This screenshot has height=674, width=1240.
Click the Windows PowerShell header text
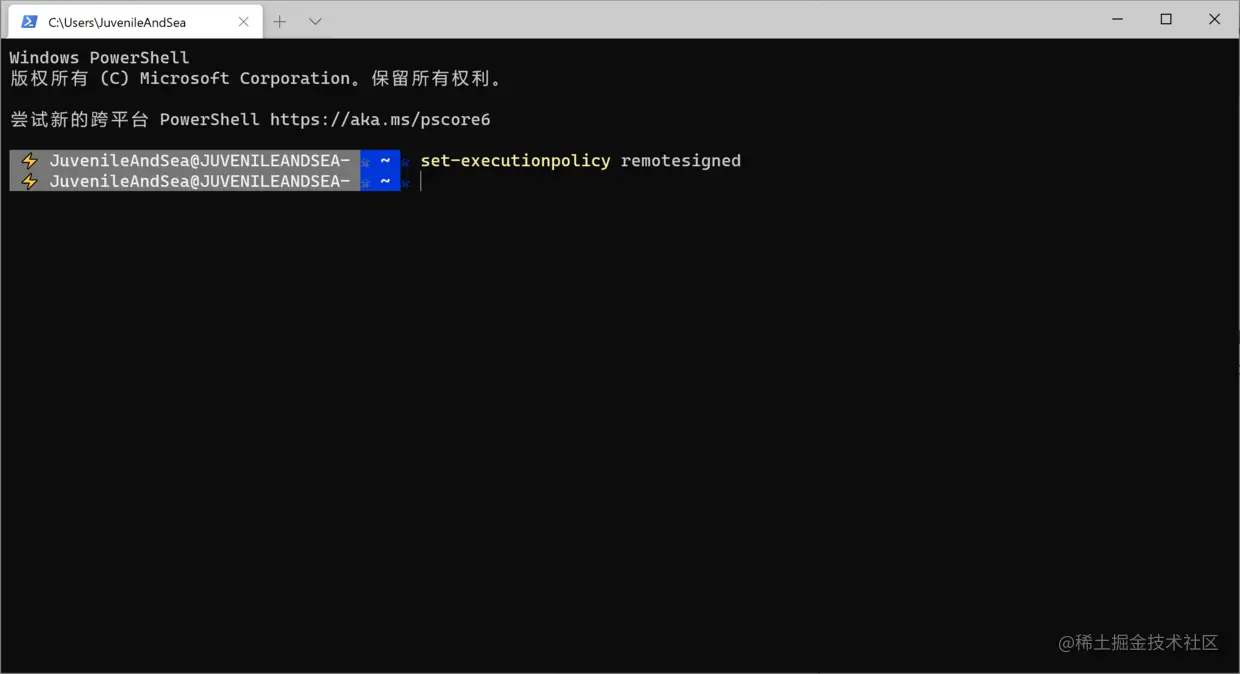[x=99, y=58]
